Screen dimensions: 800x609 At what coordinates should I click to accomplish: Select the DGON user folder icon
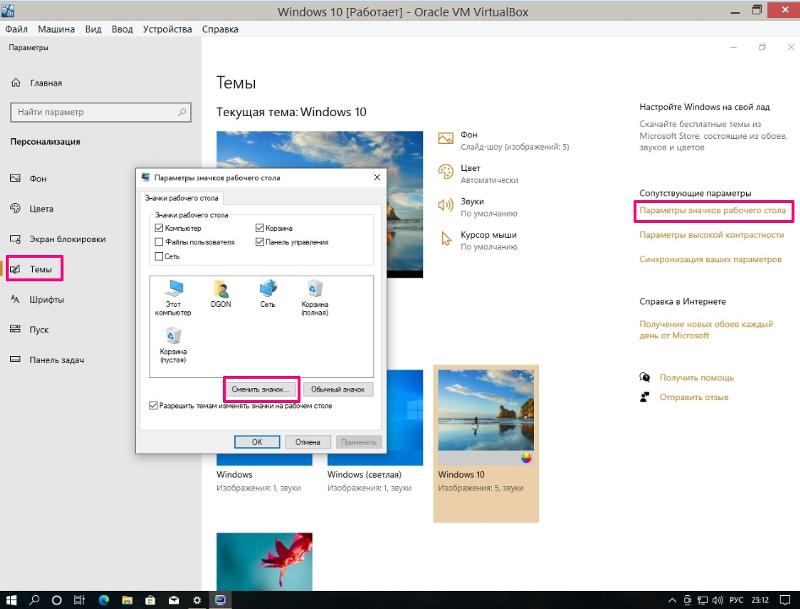point(221,292)
